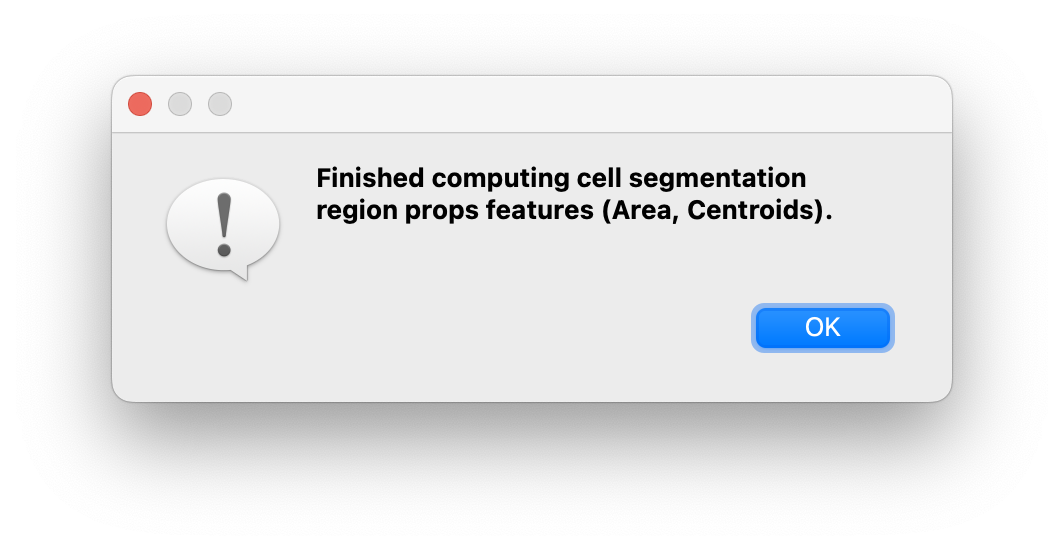Screen dimensions: 1064x550
Task: Click the exclamation mark alert icon
Action: (223, 224)
